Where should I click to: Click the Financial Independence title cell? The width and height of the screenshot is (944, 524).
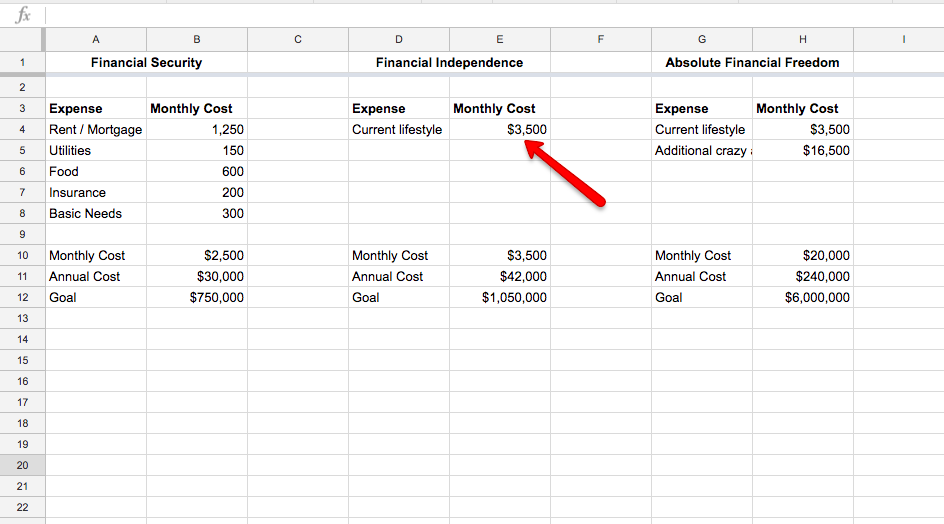(x=449, y=63)
